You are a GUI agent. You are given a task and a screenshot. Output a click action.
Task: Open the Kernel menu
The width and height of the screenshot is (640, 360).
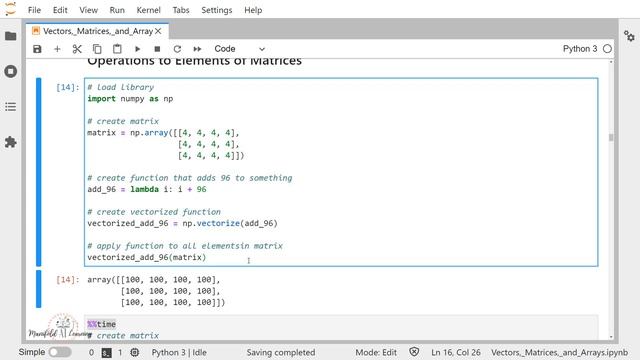pos(149,10)
